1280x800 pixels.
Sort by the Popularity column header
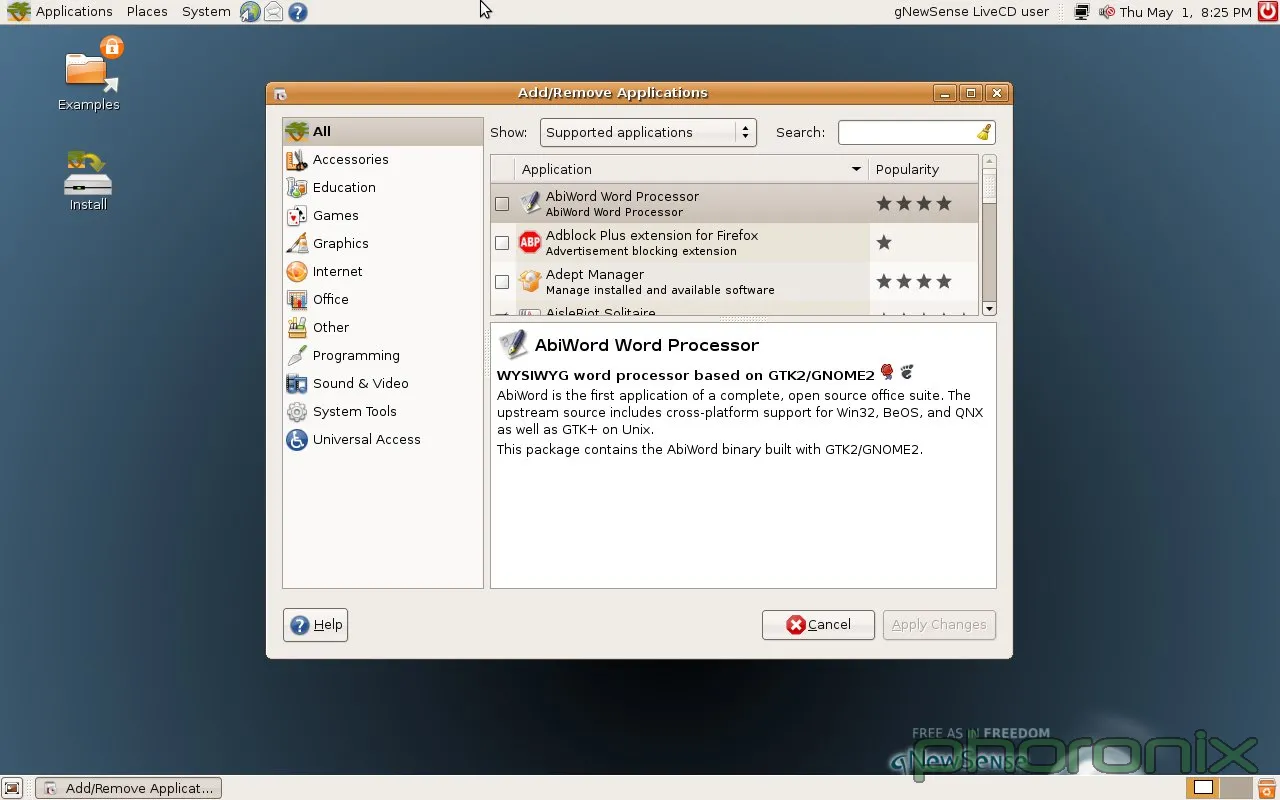tap(923, 169)
